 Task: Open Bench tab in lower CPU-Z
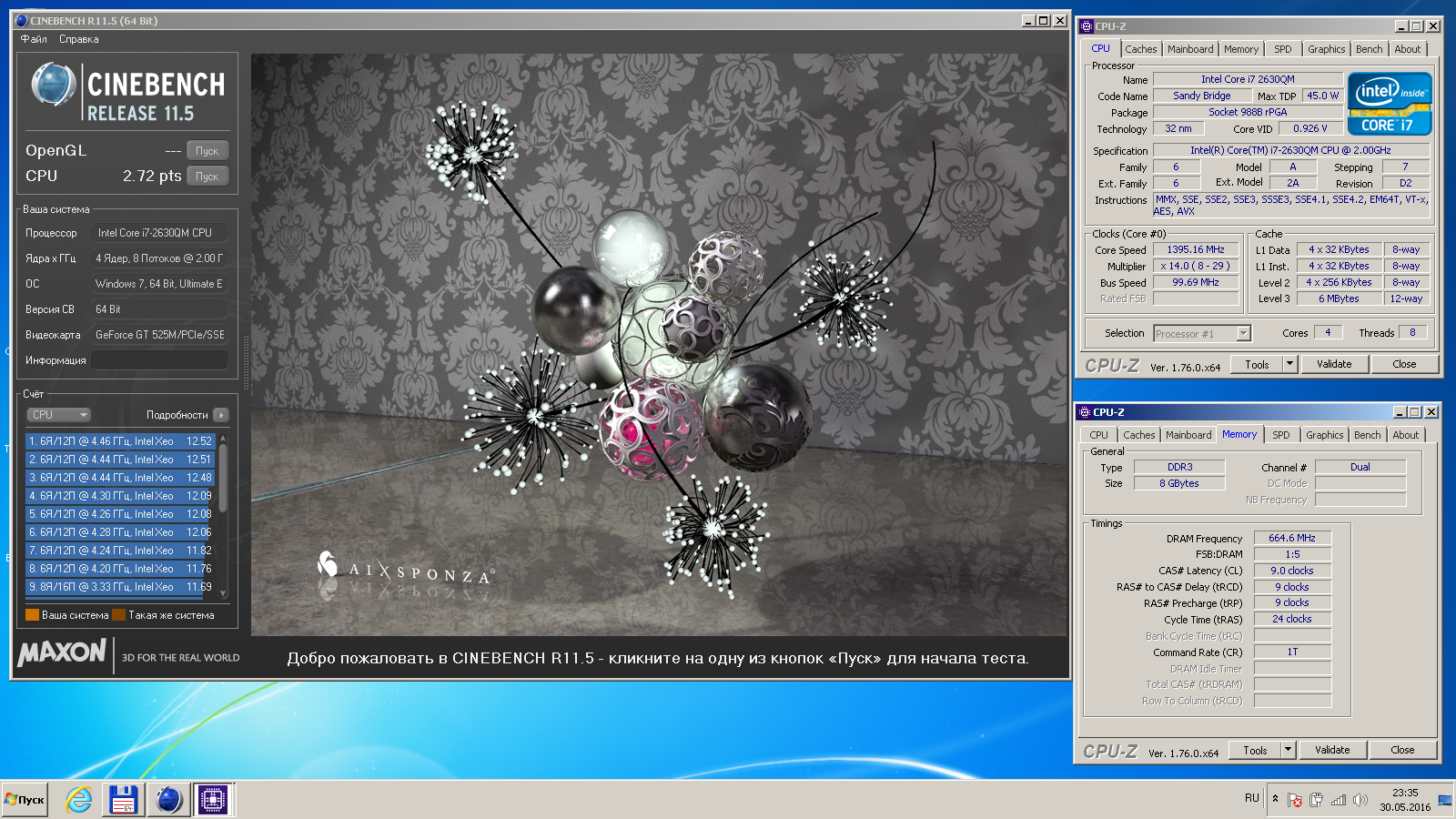click(1367, 435)
